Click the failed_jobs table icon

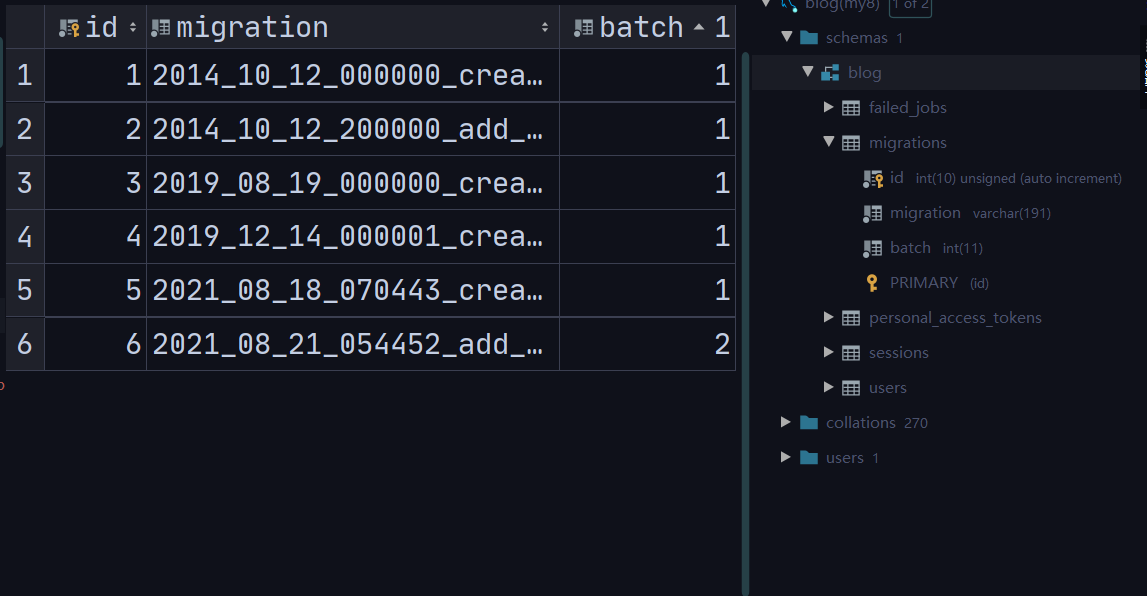coord(851,108)
